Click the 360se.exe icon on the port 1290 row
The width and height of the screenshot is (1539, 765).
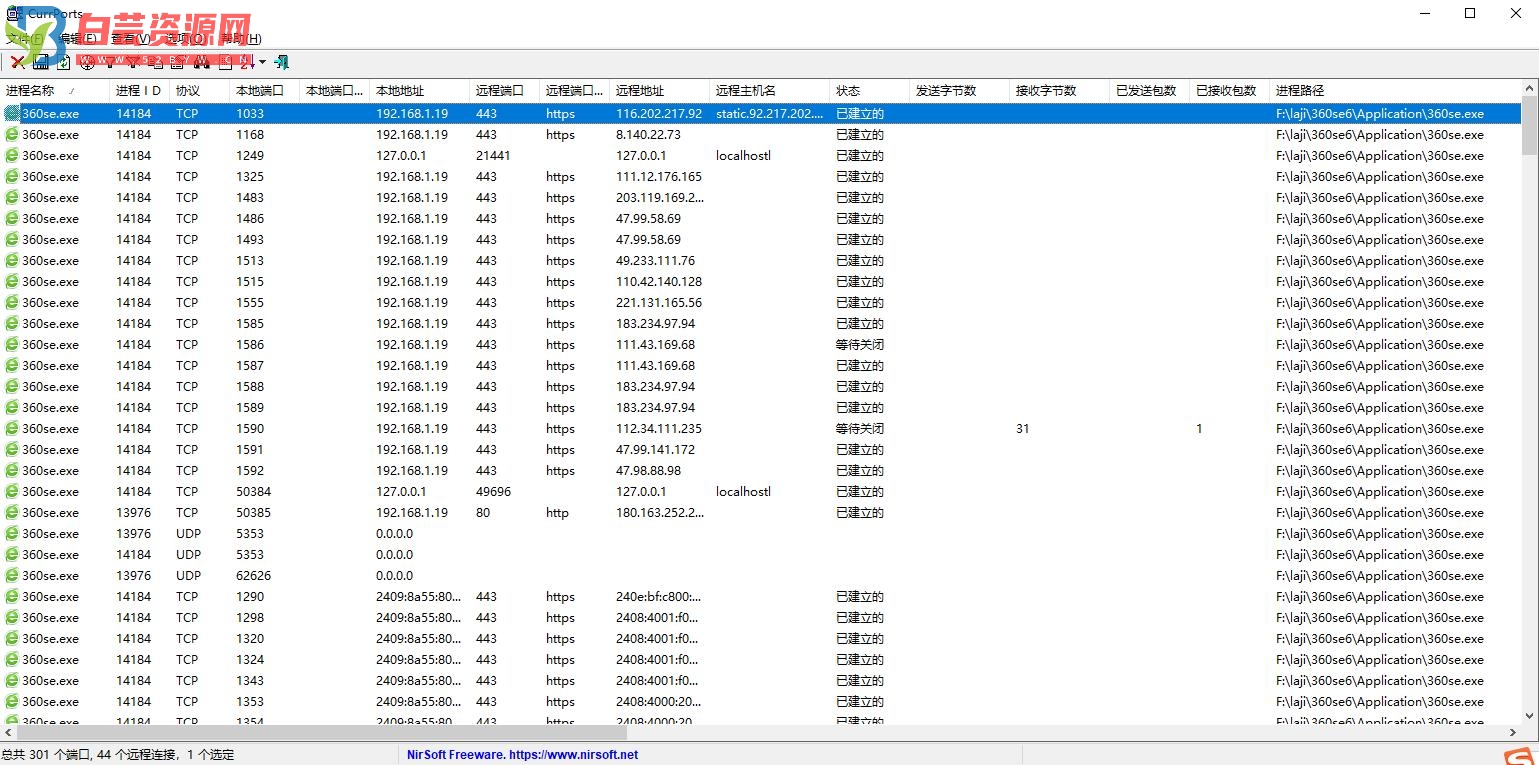coord(12,596)
